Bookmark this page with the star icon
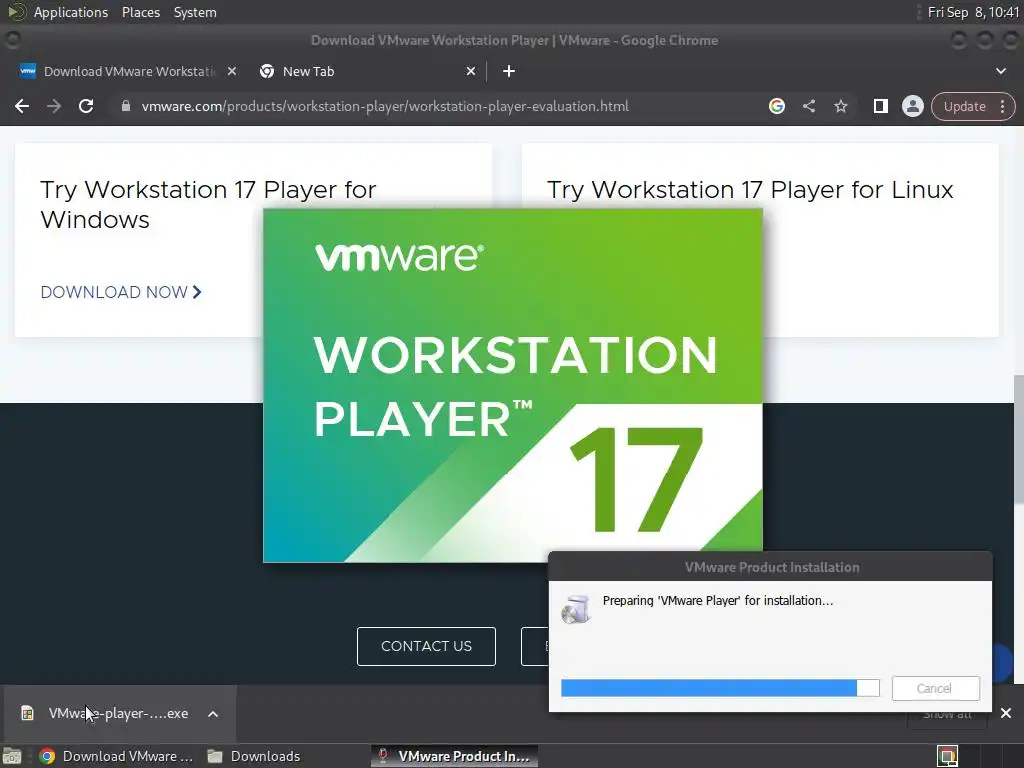This screenshot has height=768, width=1024. pos(840,106)
